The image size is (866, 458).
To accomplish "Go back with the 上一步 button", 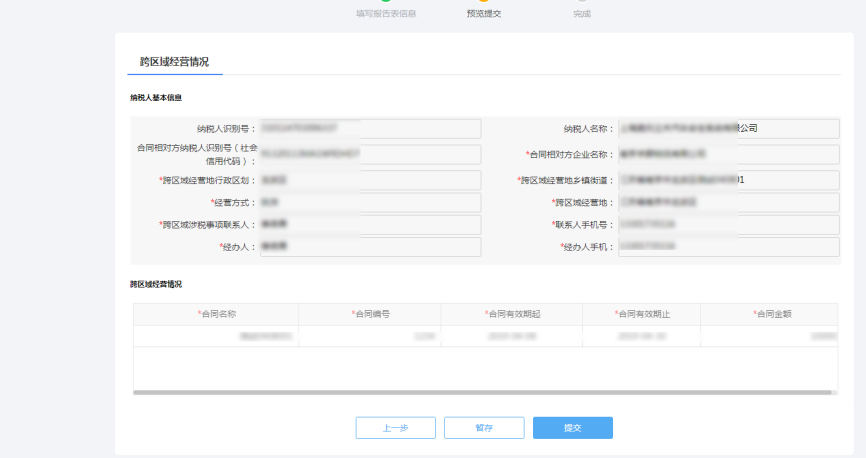I will click(x=395, y=428).
